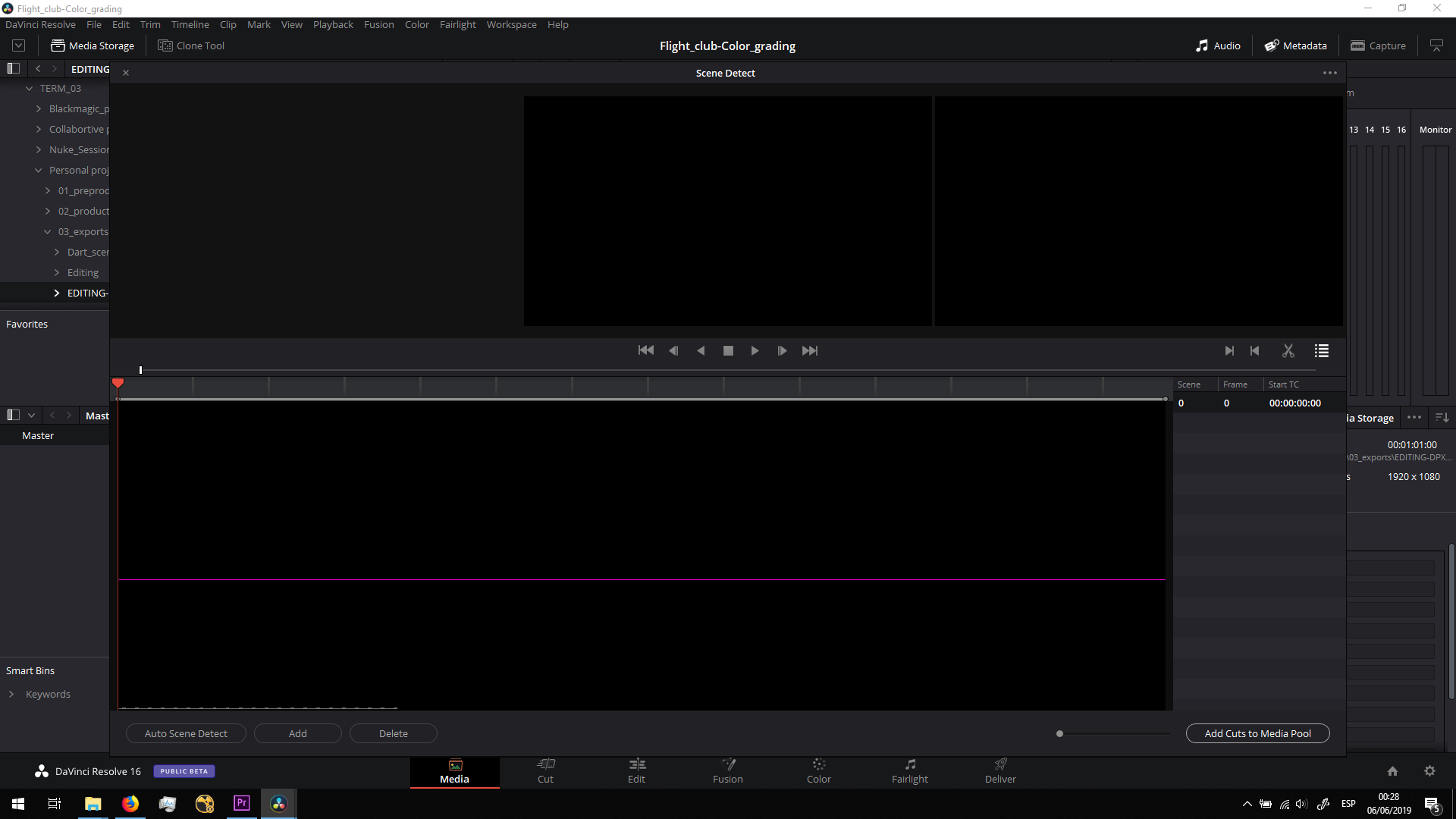Switch to the Color page
The height and width of the screenshot is (819, 1456).
pyautogui.click(x=818, y=770)
